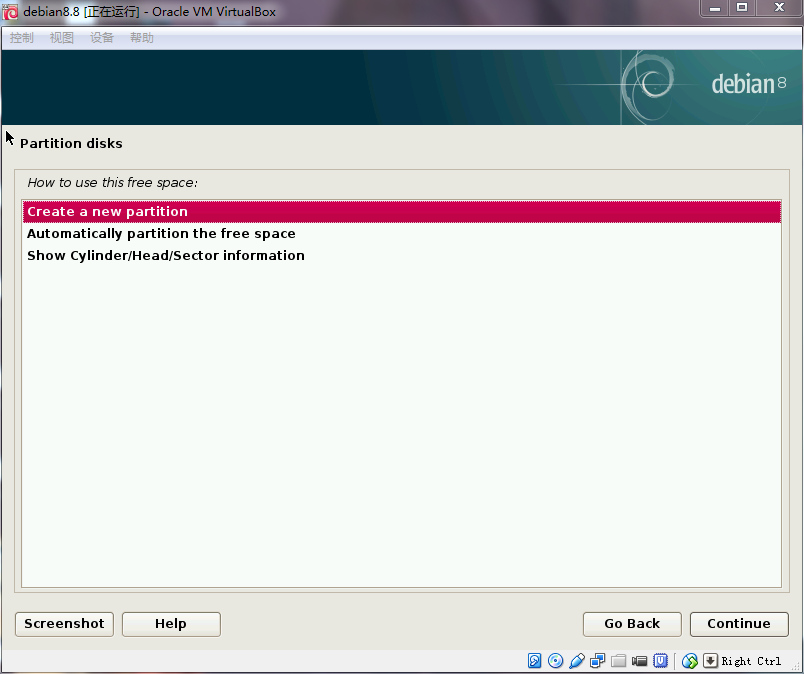Image resolution: width=804 pixels, height=674 pixels.
Task: Choose 'Automatically partition the free space'
Action: tap(161, 234)
